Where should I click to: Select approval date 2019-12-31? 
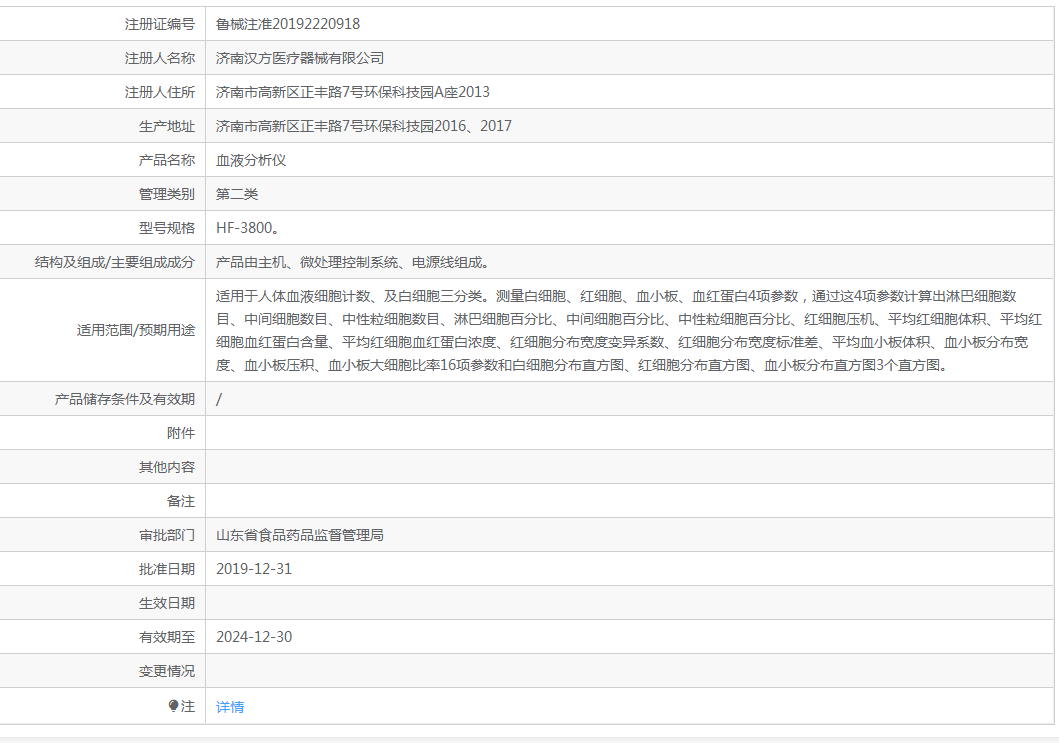tap(254, 569)
